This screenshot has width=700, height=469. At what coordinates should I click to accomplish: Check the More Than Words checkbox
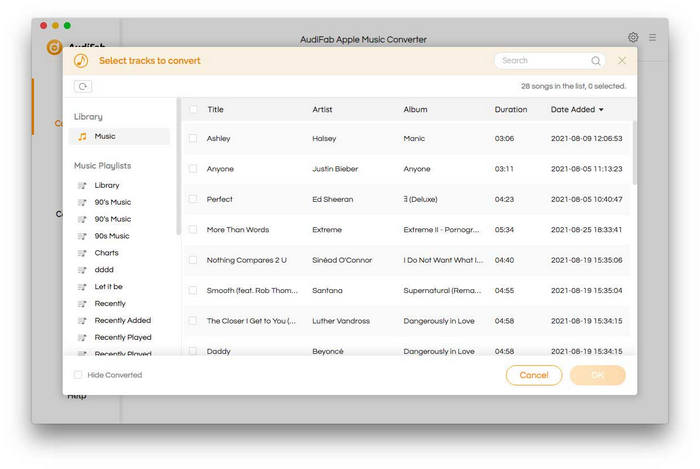click(193, 229)
